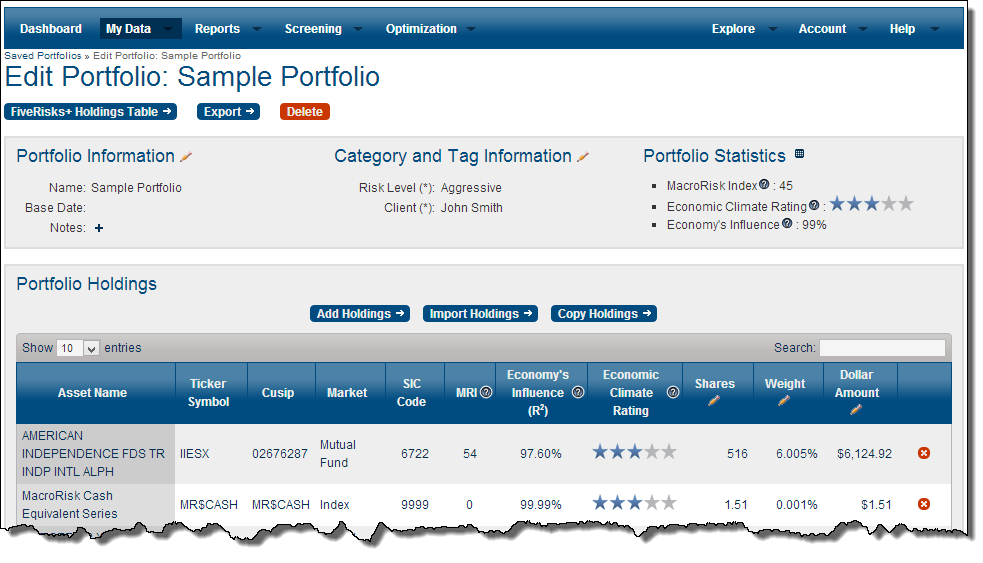The width and height of the screenshot is (983, 563).
Task: Delete the MacroRisk Cash Equivalent row
Action: (x=923, y=504)
